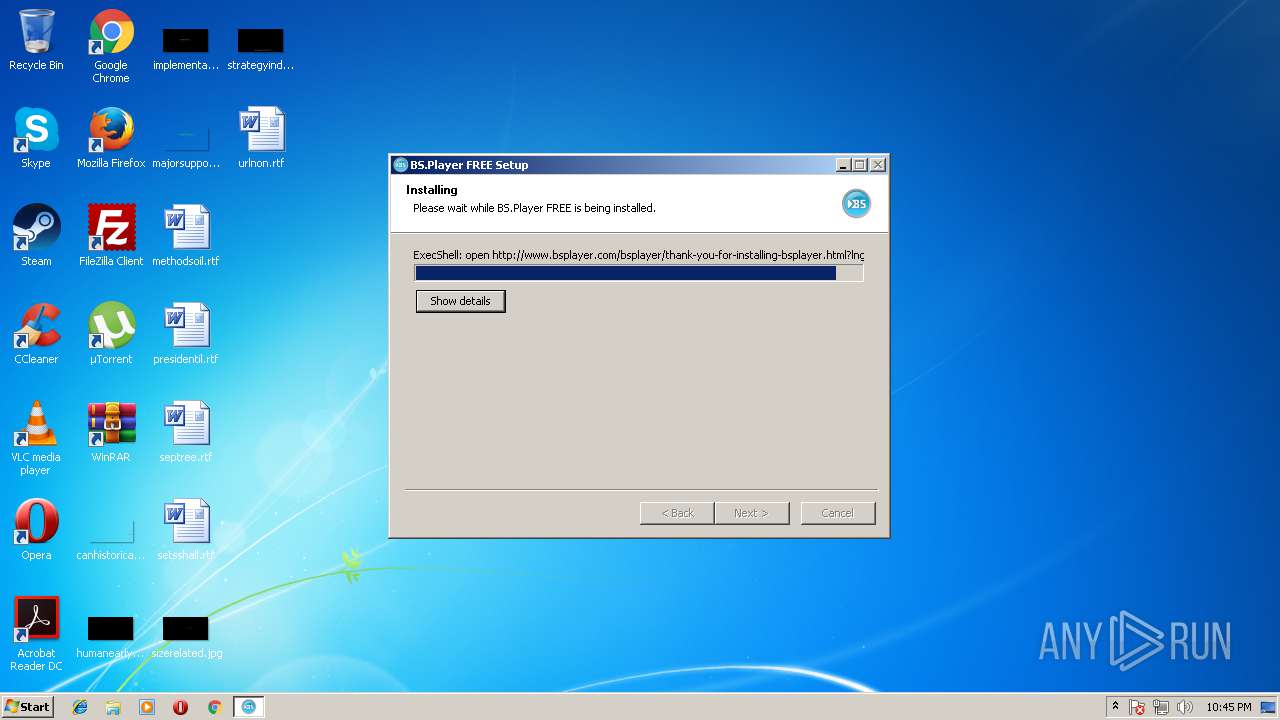Open Chrome from the taskbar
Viewport: 1280px width, 720px height.
[x=214, y=707]
